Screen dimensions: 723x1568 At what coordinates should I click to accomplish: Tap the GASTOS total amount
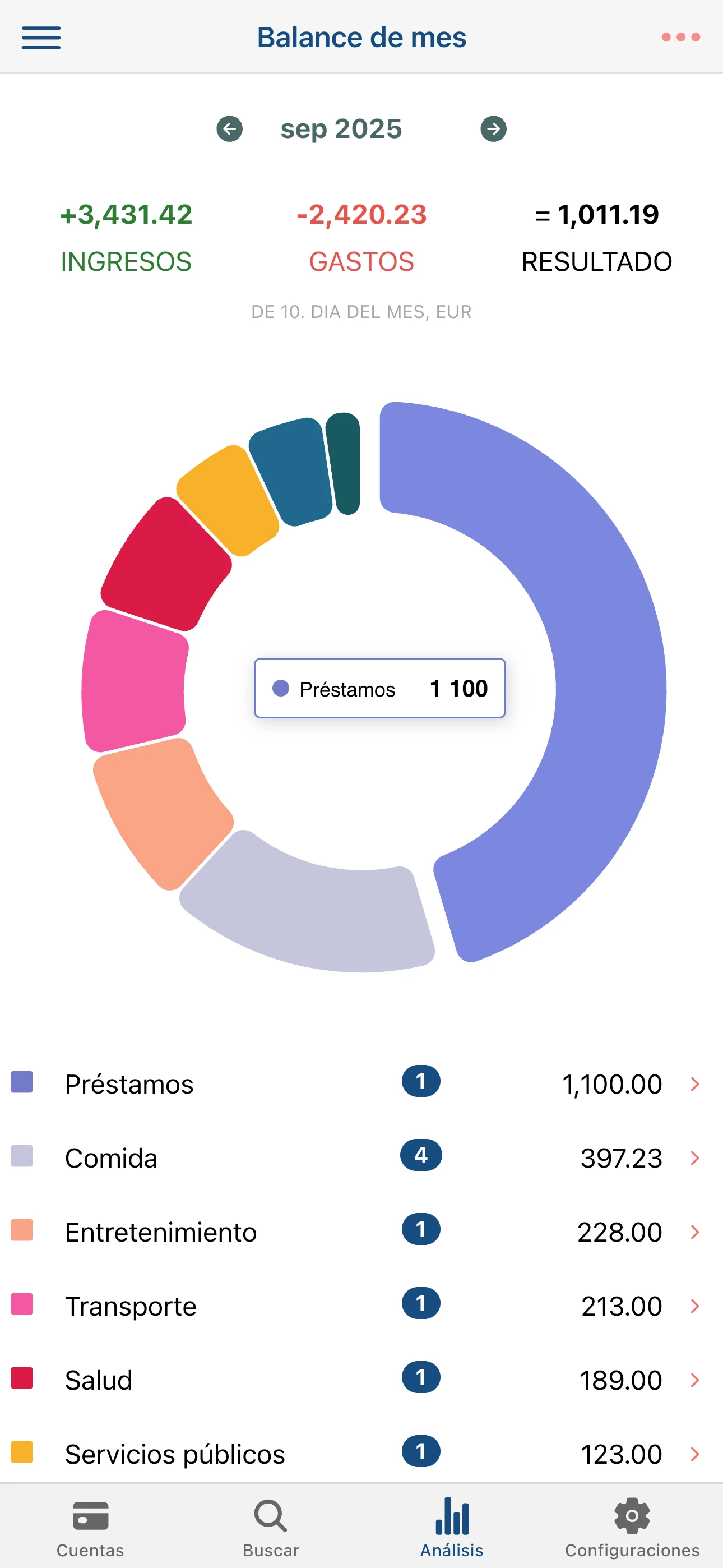pos(361,215)
